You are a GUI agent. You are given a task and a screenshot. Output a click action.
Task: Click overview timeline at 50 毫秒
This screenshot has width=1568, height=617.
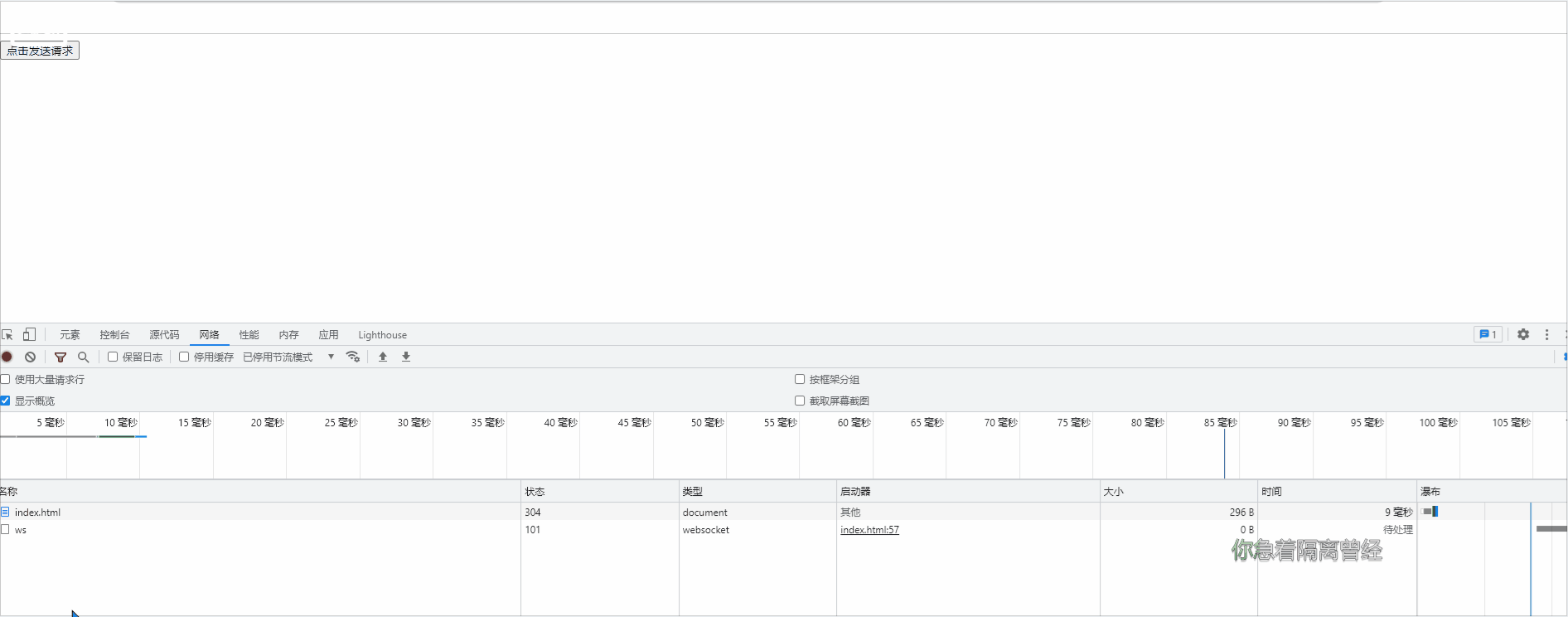707,423
